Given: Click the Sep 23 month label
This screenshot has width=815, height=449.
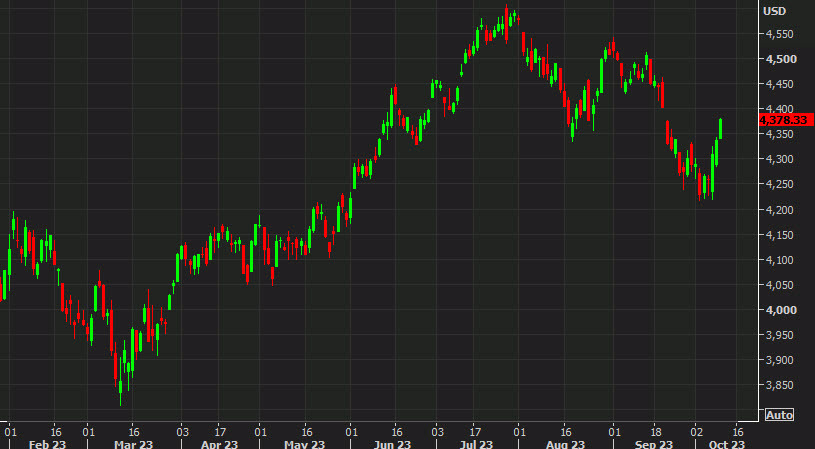Looking at the screenshot, I should (654, 444).
